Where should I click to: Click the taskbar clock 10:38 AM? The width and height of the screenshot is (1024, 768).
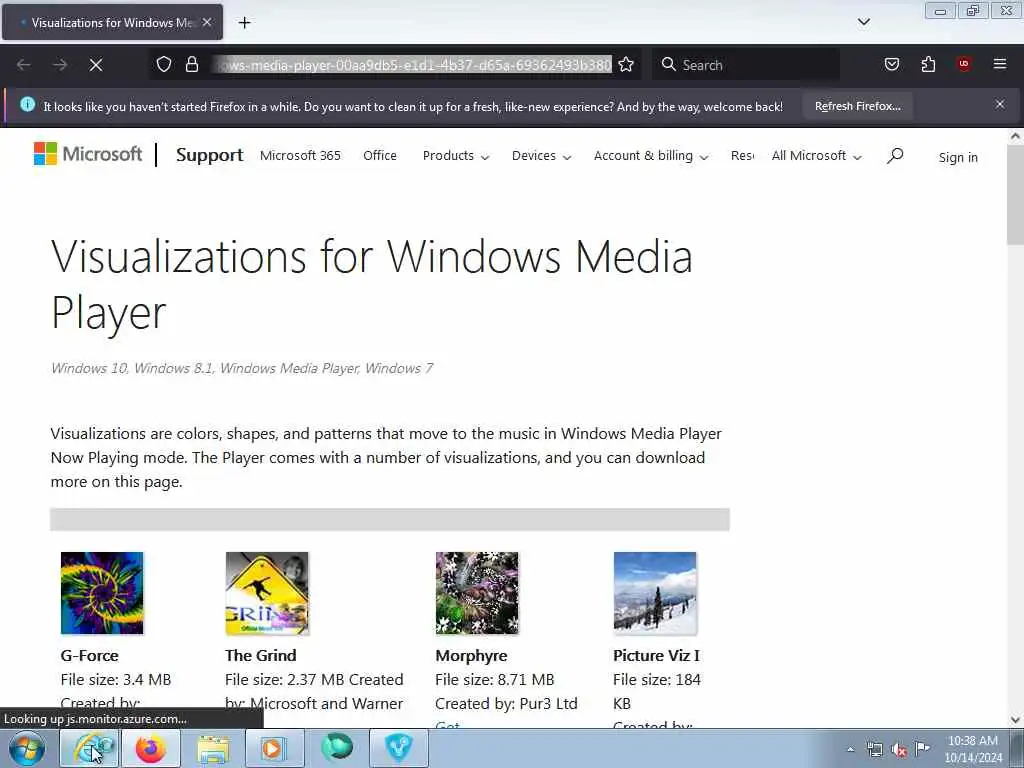[973, 741]
